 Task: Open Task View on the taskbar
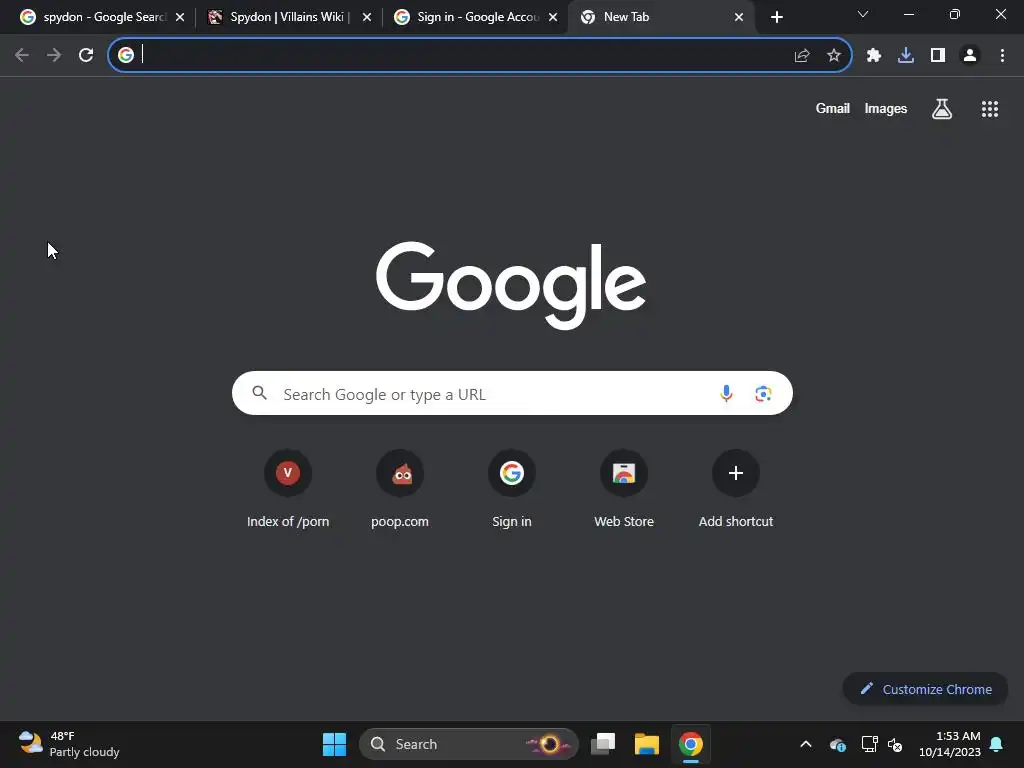603,744
